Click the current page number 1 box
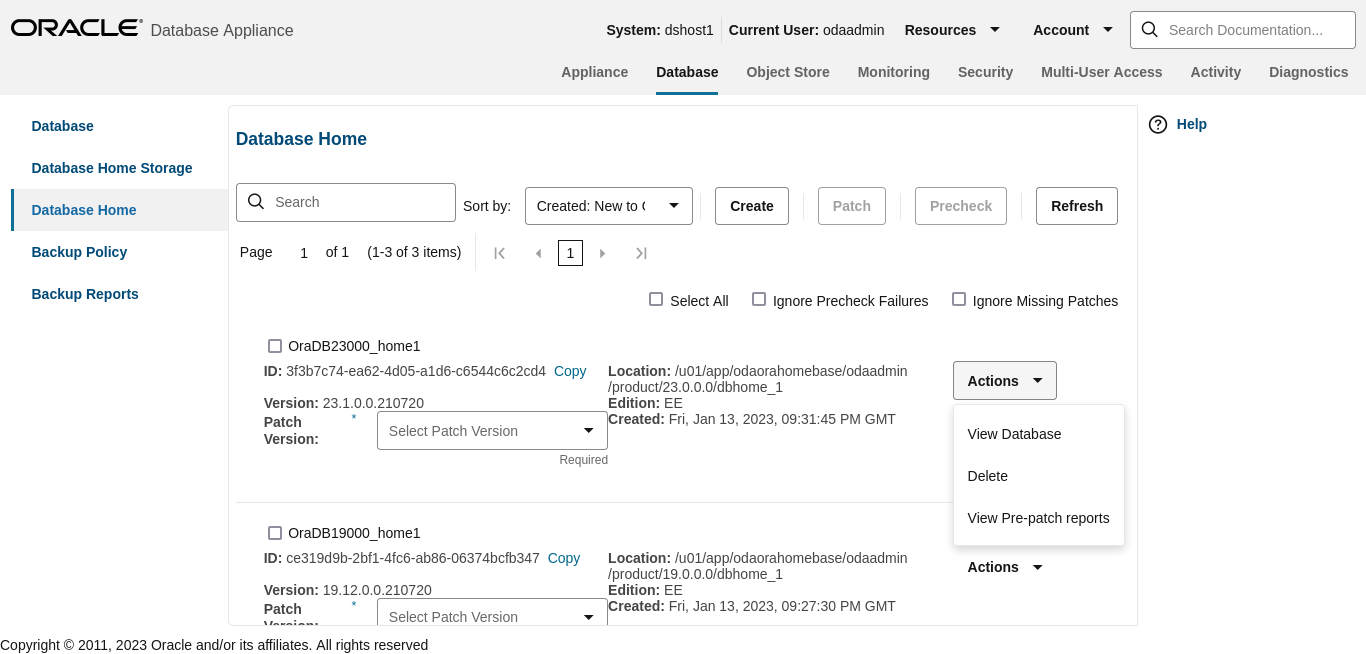This screenshot has width=1366, height=654. tap(570, 253)
